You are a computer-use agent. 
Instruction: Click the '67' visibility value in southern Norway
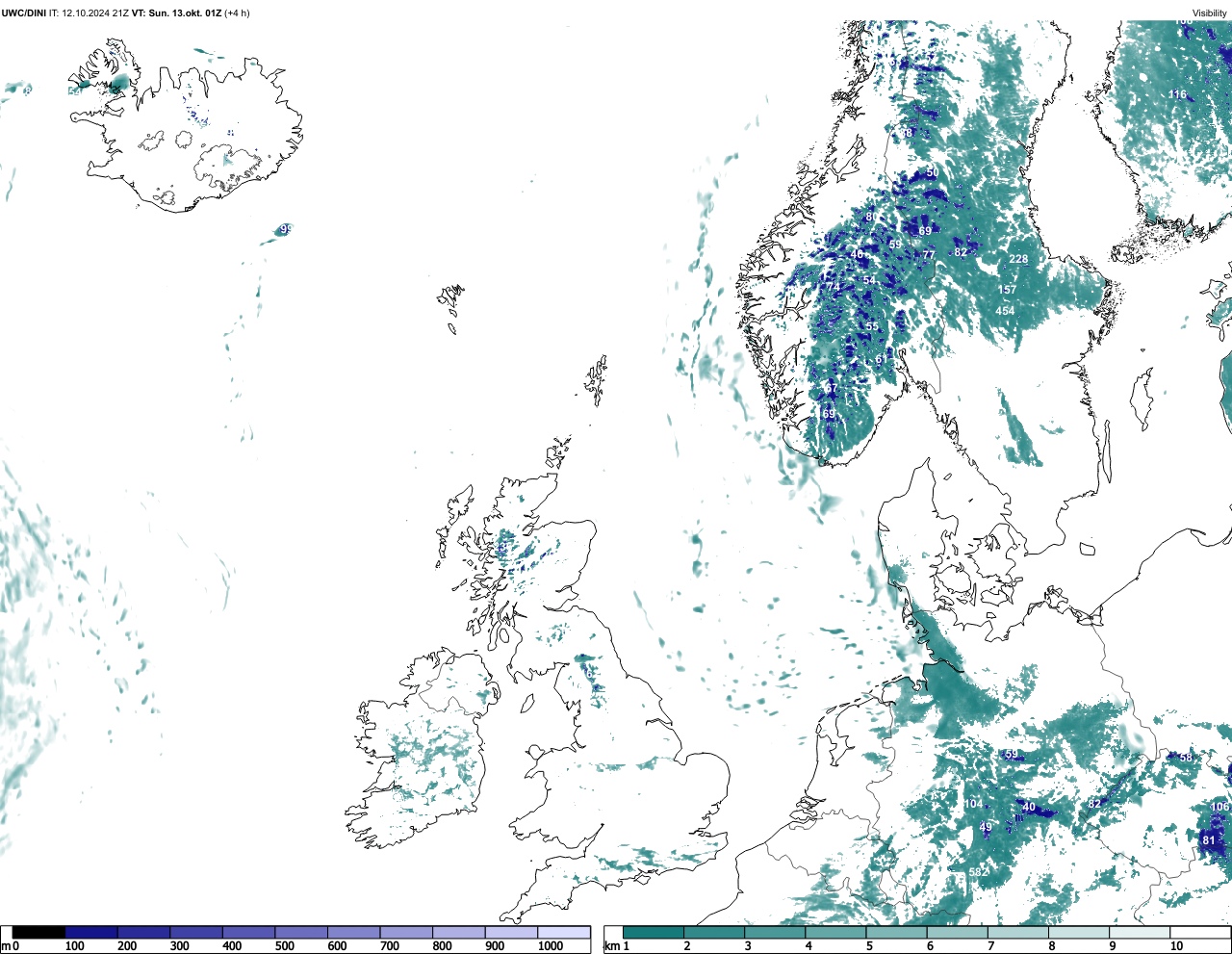pos(832,389)
